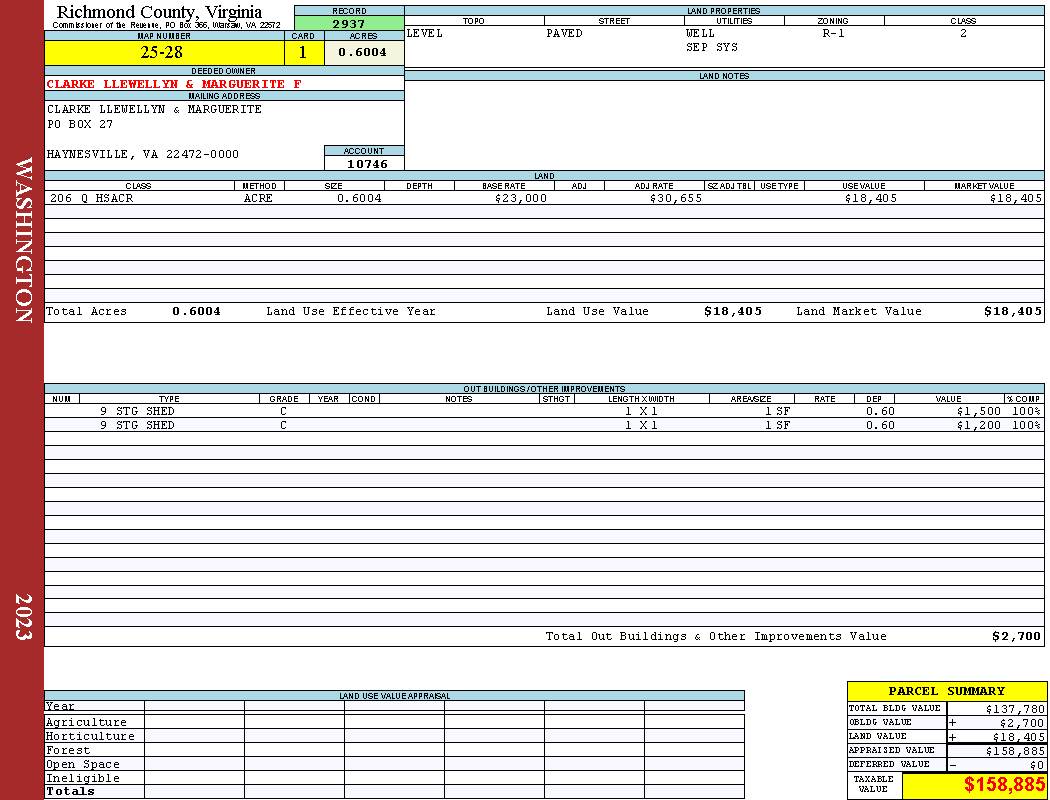Image resolution: width=1050 pixels, height=800 pixels.
Task: Click LAND VALUE $18,405 in parcel summary
Action: pyautogui.click(x=1019, y=736)
